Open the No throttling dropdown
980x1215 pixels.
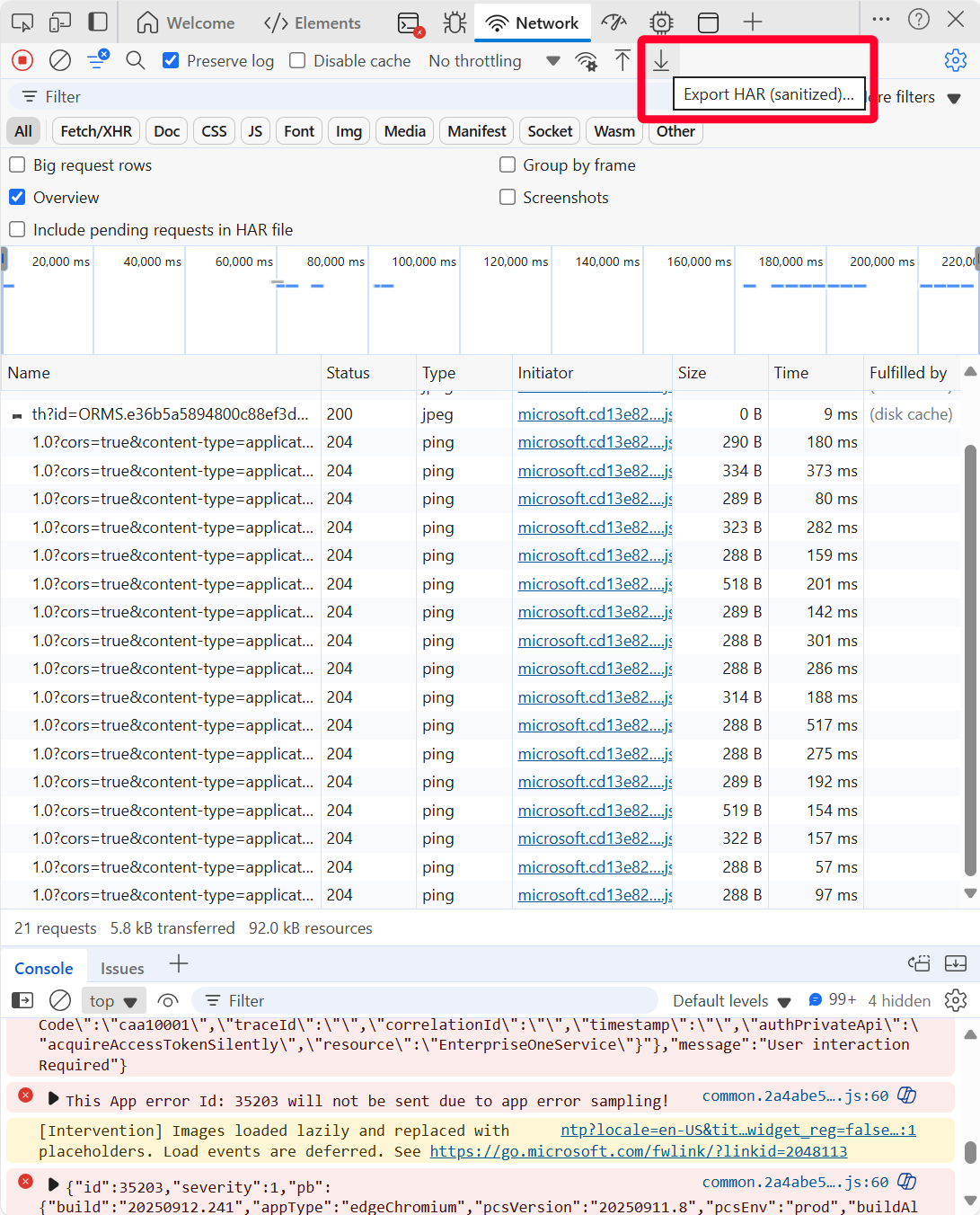tap(494, 60)
